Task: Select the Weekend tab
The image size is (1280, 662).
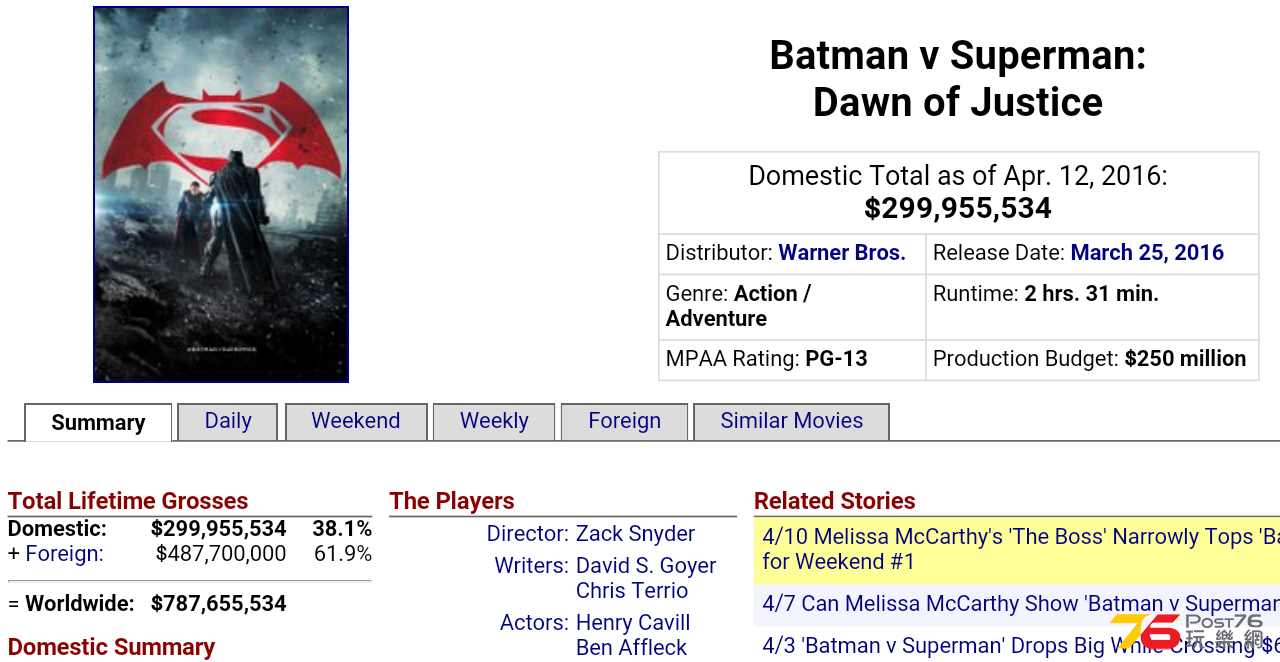Action: click(x=356, y=421)
